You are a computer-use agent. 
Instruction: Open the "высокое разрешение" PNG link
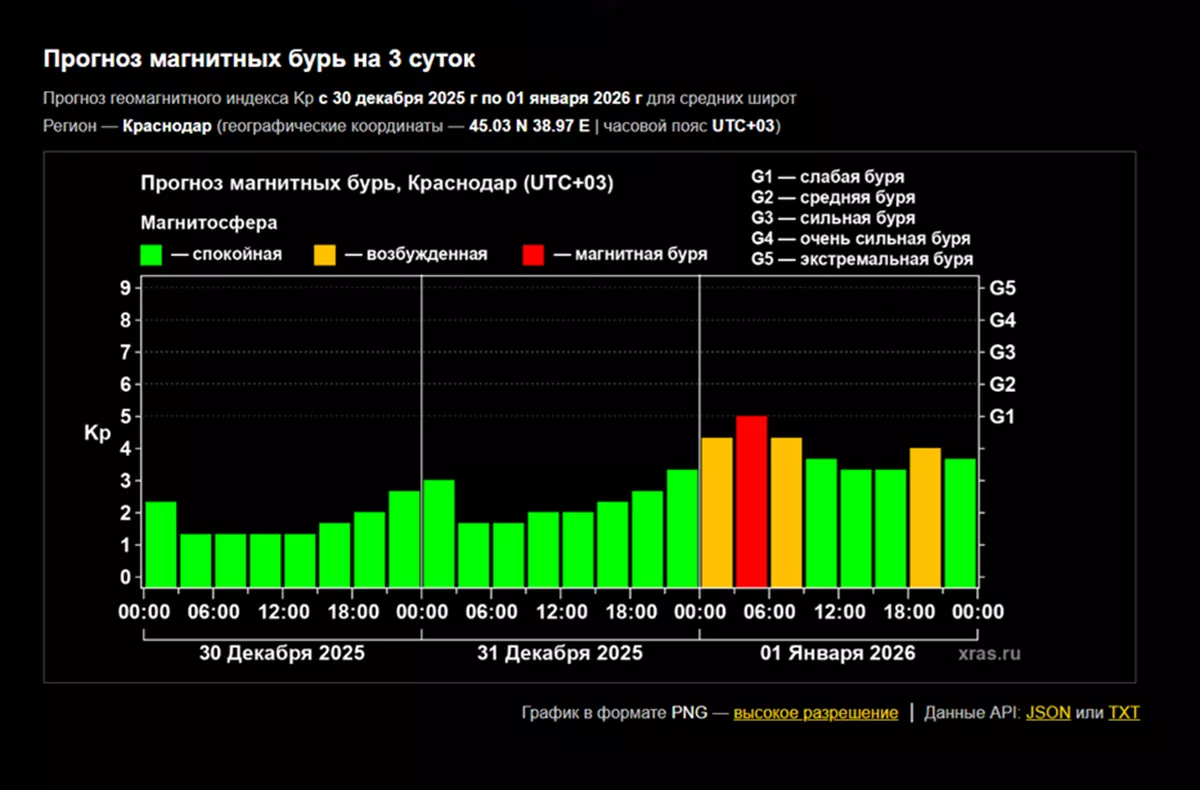coord(815,713)
